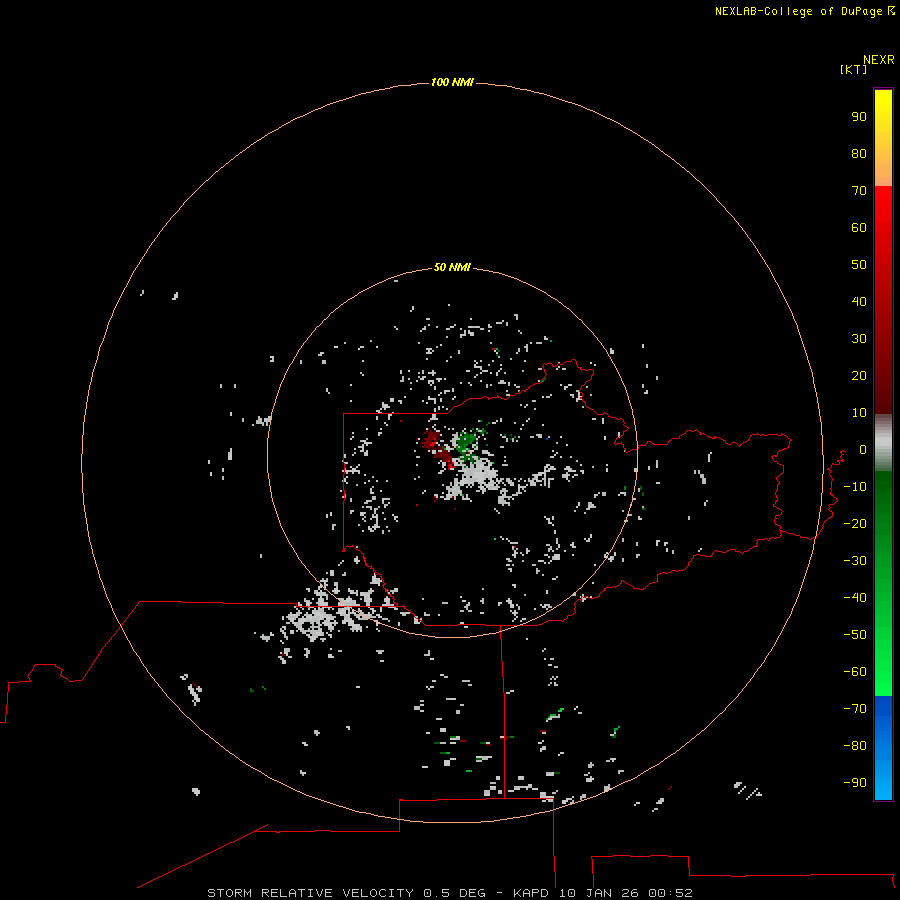This screenshot has height=900, width=900.
Task: Click the 80 value on velocity scale
Action: pos(859,153)
